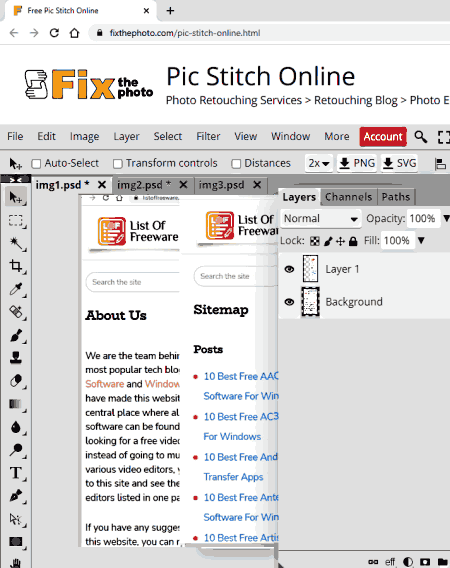
Task: Lock all padlock icon
Action: (353, 241)
